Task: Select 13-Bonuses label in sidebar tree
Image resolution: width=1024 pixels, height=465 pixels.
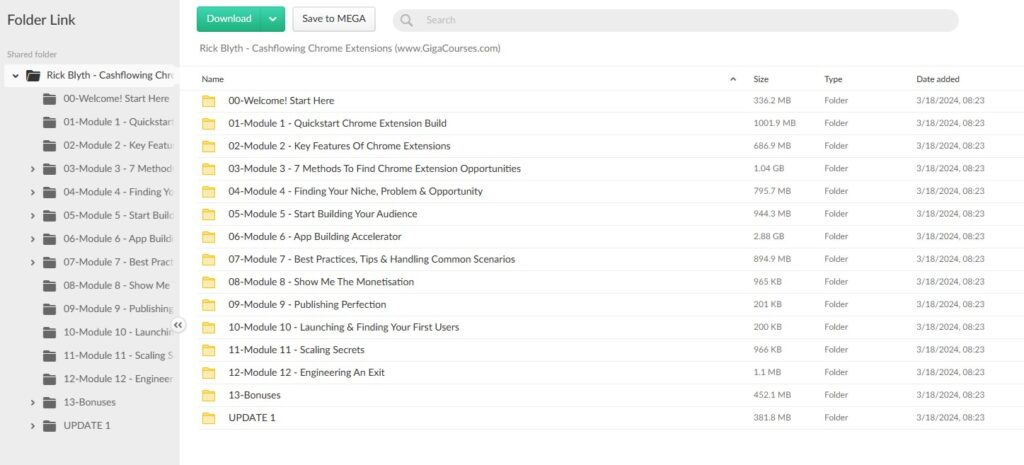Action: [x=89, y=402]
